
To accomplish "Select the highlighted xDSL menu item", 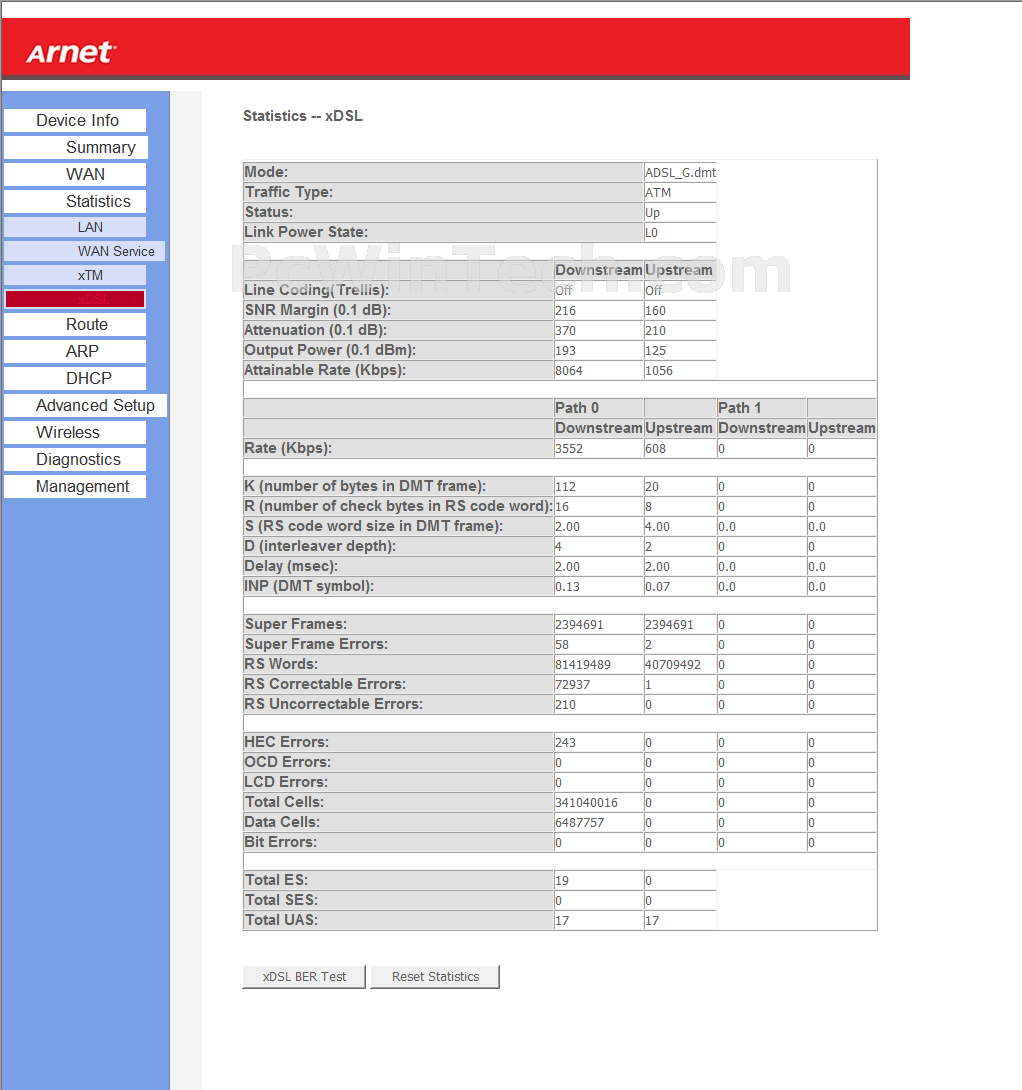I will pyautogui.click(x=75, y=299).
